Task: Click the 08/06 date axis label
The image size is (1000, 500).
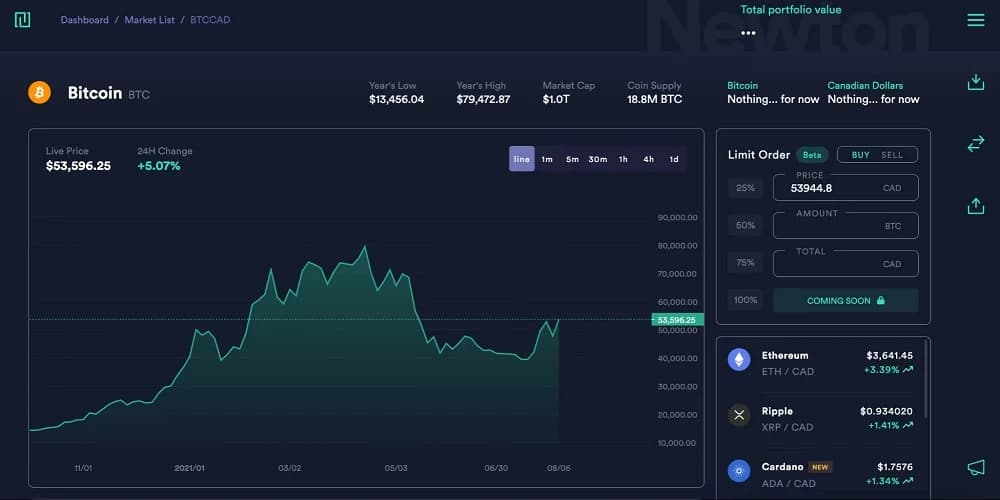Action: [x=559, y=468]
